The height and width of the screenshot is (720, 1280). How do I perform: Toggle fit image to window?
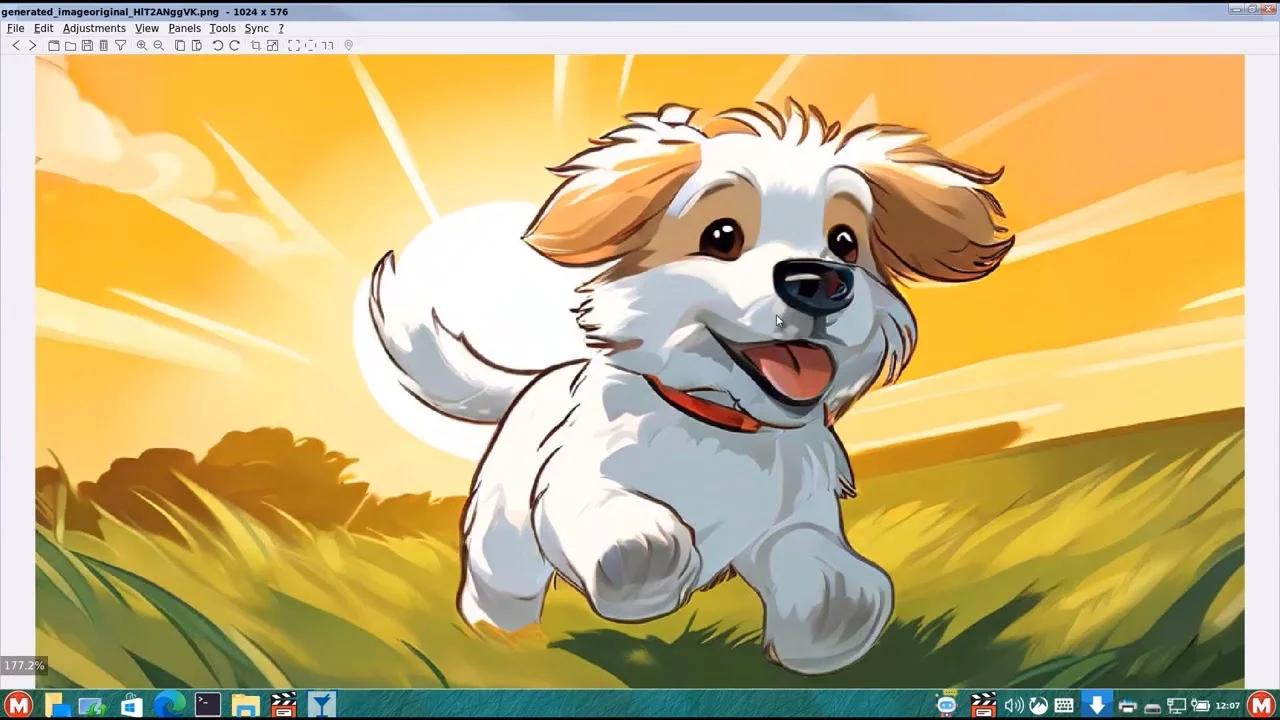(292, 45)
